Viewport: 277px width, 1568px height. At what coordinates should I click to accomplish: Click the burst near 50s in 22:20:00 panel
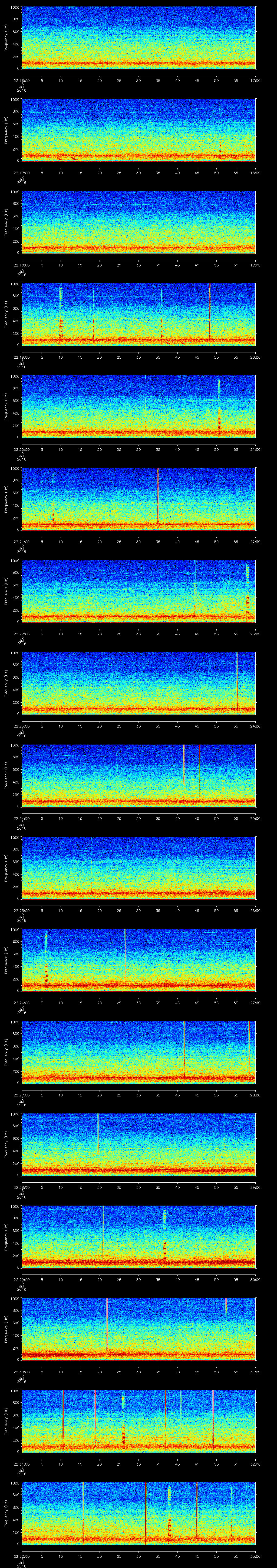pos(219,407)
